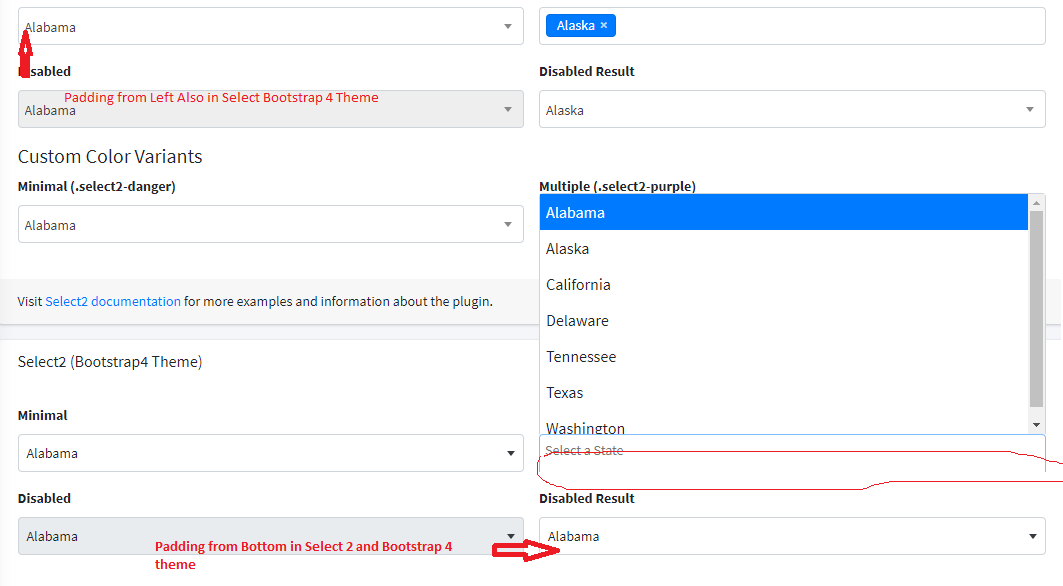Click the caret on the disabled Alaska select

point(1030,109)
